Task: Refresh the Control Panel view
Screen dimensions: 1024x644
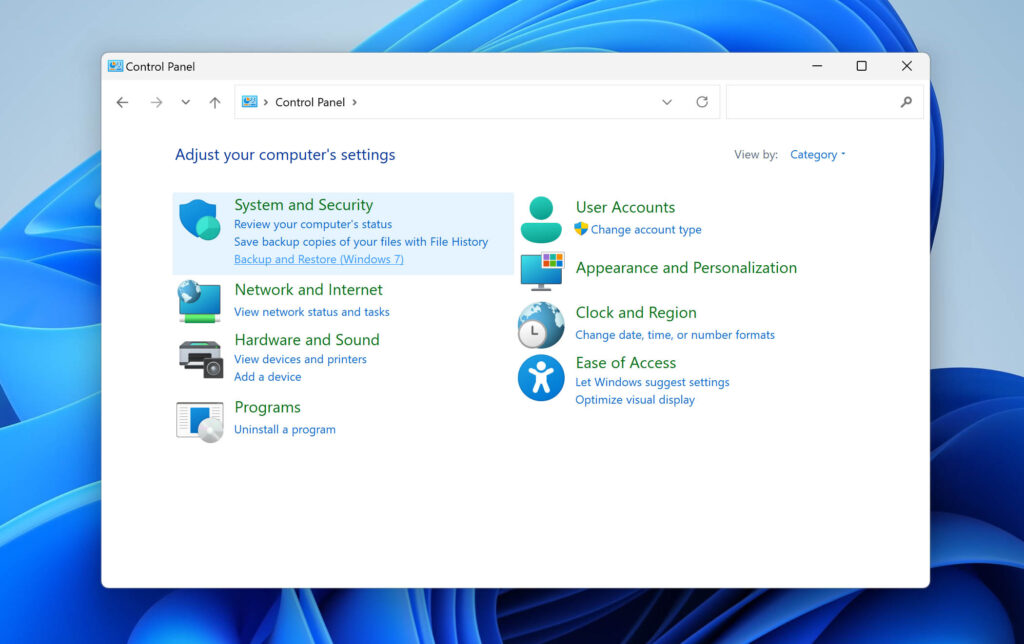Action: (x=702, y=102)
